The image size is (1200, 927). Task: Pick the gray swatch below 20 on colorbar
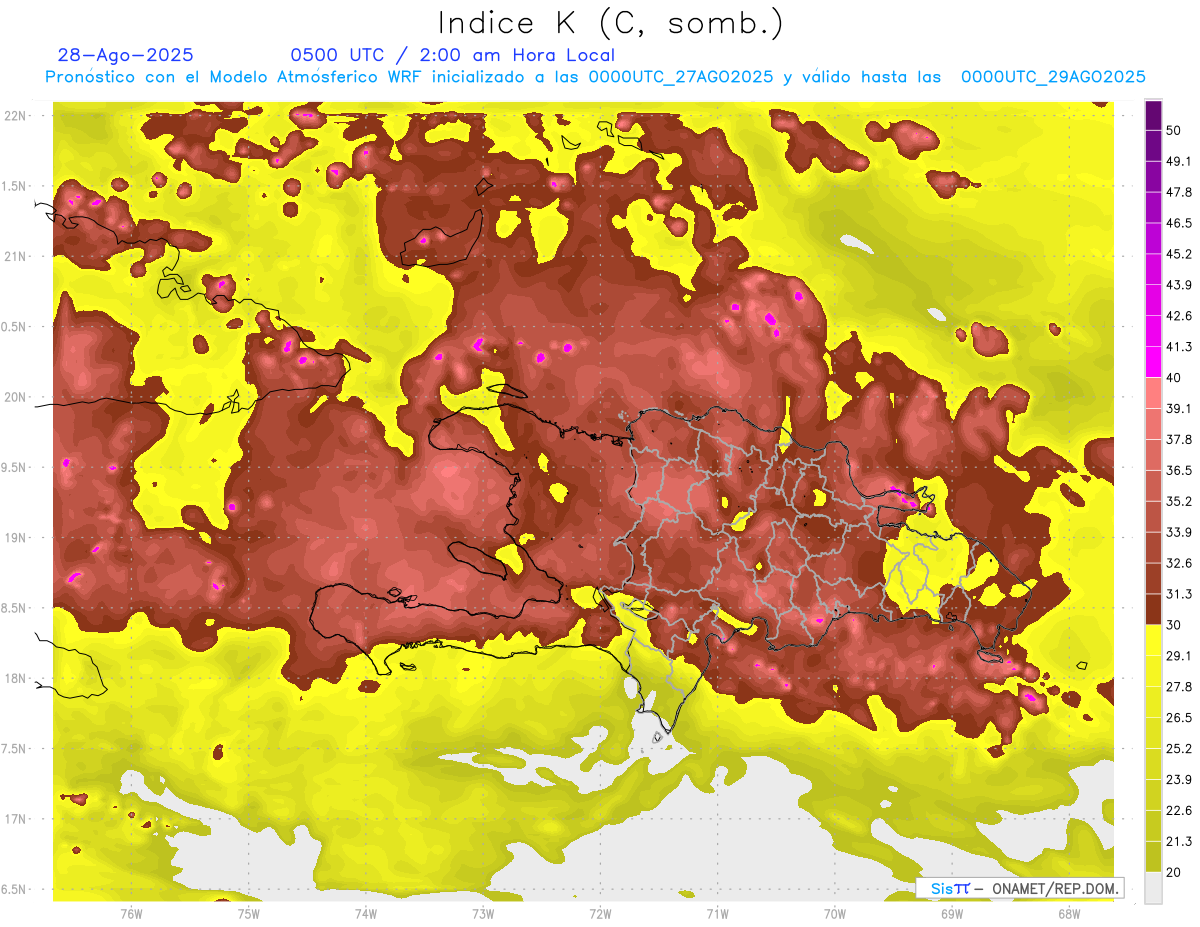[1153, 888]
